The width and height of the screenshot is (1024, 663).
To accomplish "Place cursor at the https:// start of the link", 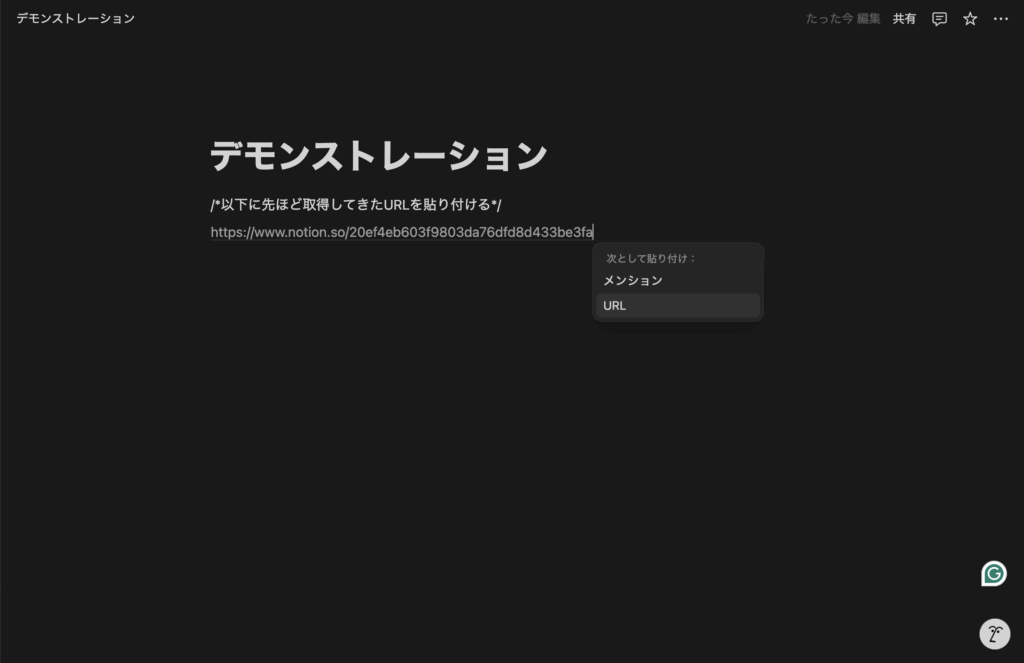I will pyautogui.click(x=212, y=233).
